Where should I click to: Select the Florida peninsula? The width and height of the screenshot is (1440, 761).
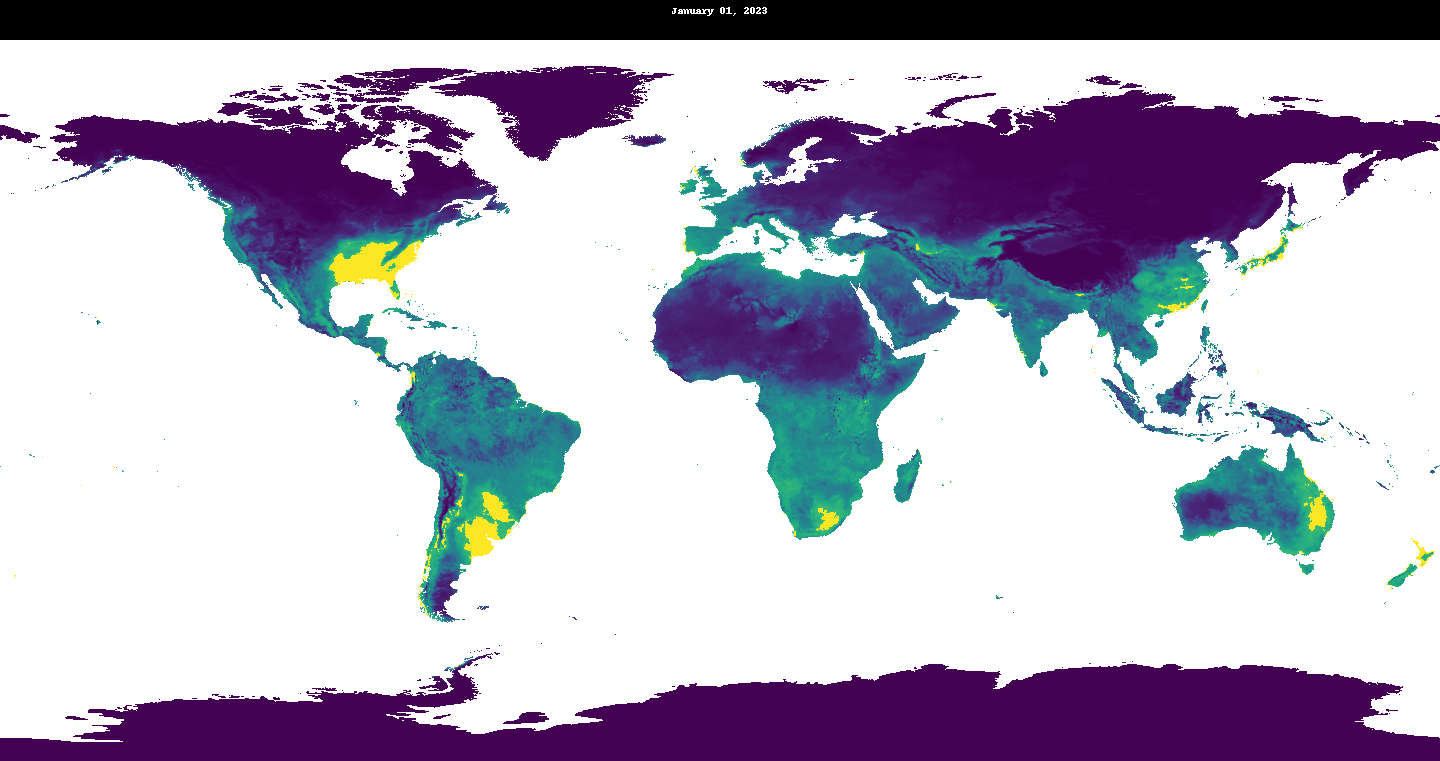397,291
